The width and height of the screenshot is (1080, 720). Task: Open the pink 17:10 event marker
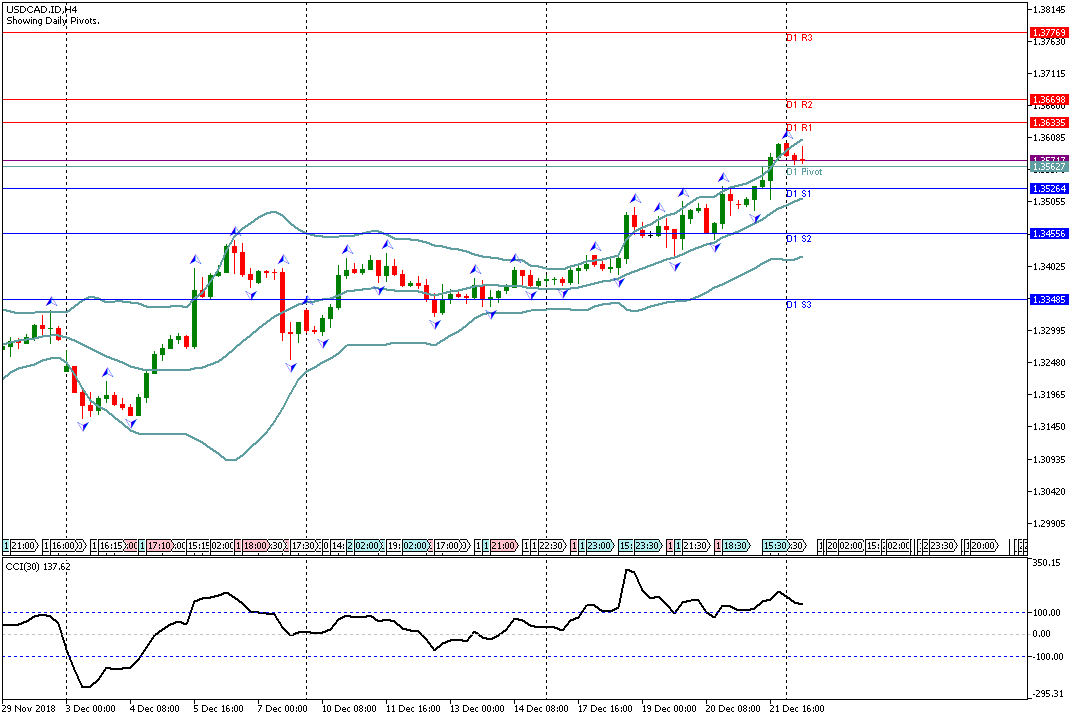(x=159, y=546)
